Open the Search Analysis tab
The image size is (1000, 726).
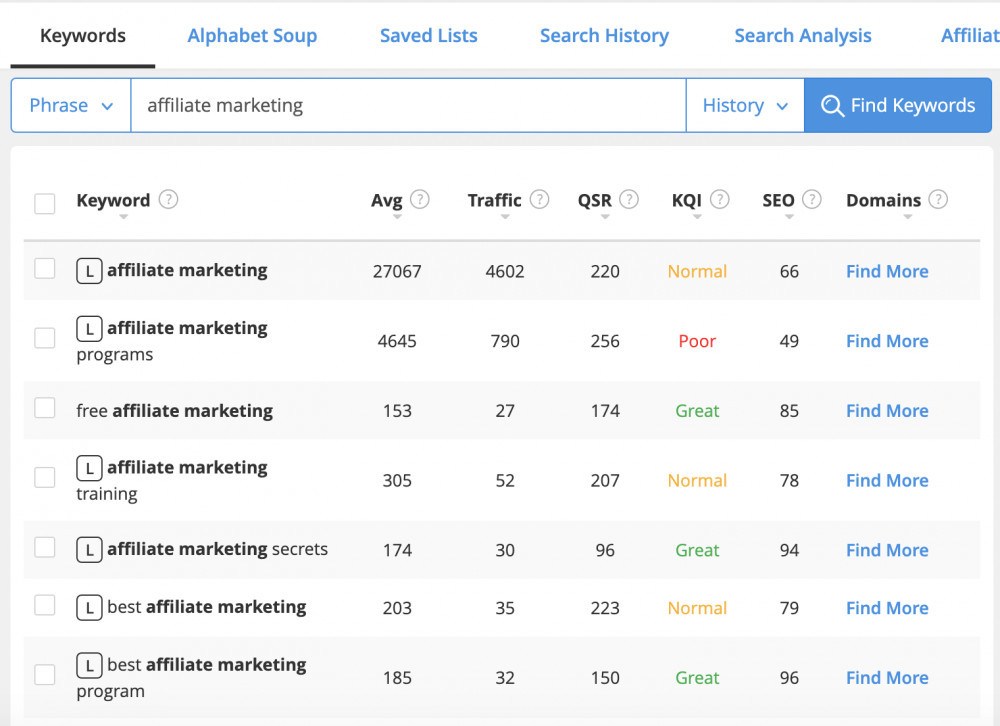pyautogui.click(x=803, y=36)
